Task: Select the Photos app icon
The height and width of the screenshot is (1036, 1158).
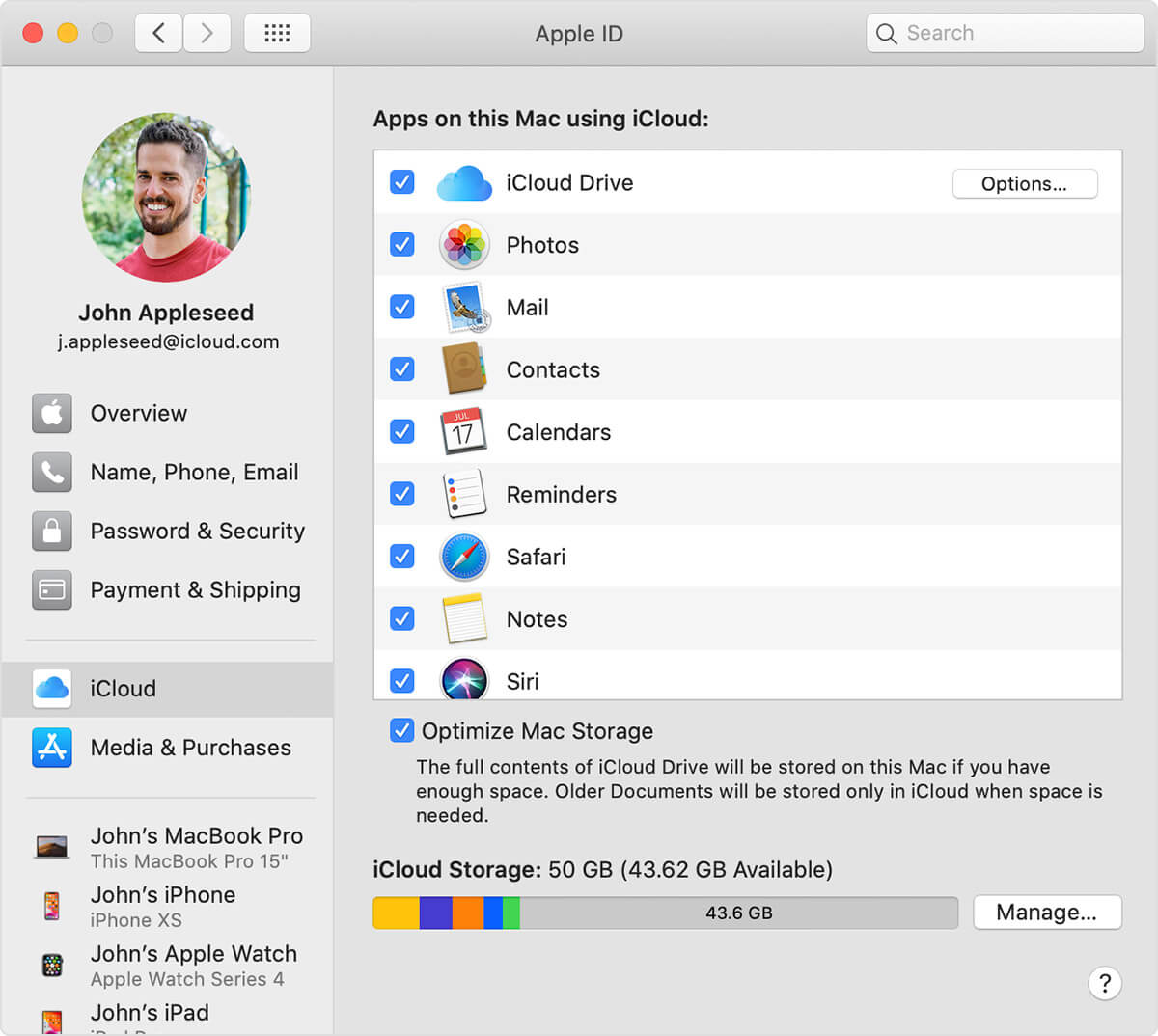Action: pos(464,244)
